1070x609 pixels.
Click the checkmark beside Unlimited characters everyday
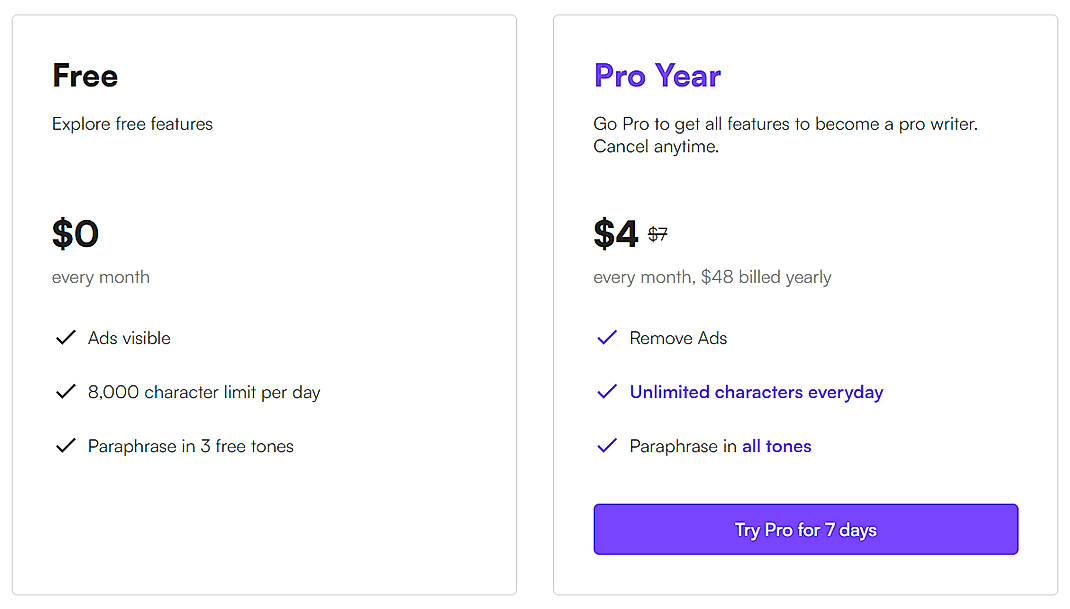[607, 392]
